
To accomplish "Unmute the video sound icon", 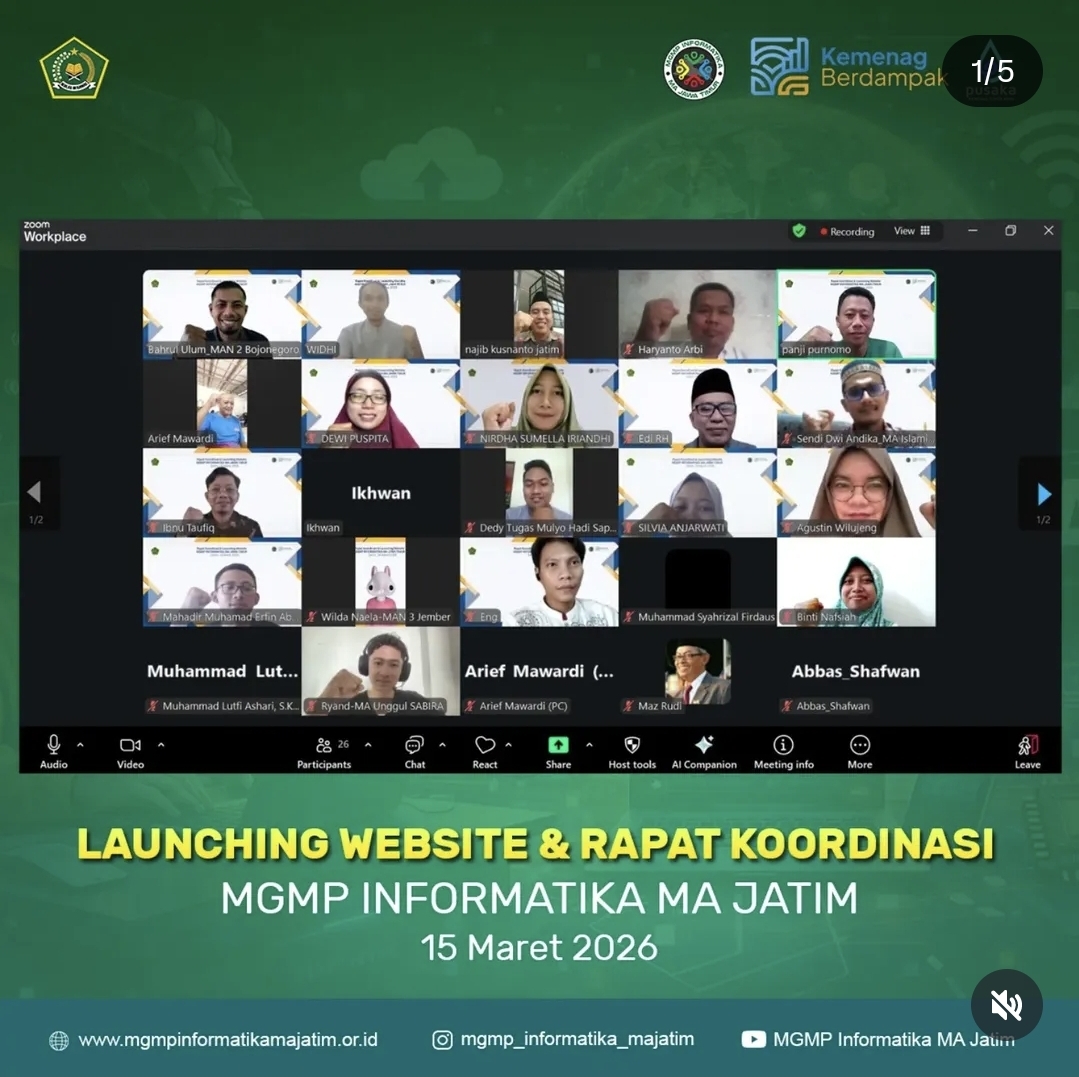I will (x=1006, y=1005).
